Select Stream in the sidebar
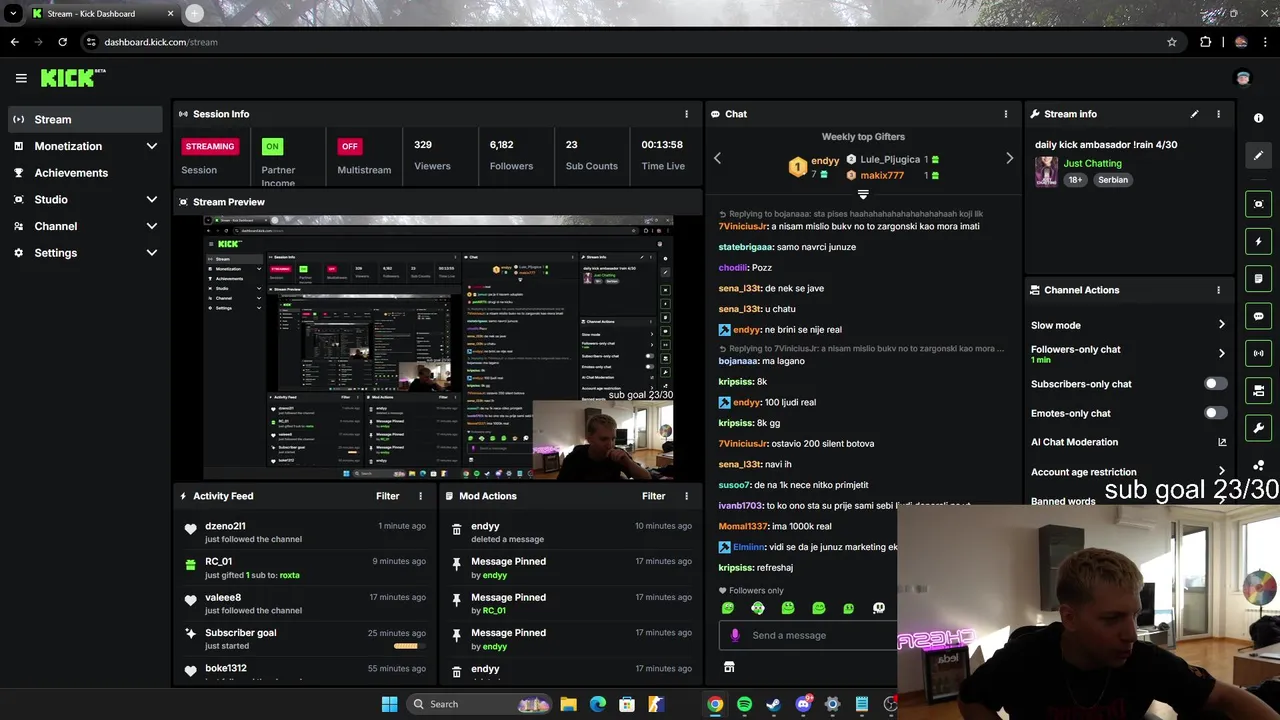Image resolution: width=1280 pixels, height=720 pixels. coord(86,119)
